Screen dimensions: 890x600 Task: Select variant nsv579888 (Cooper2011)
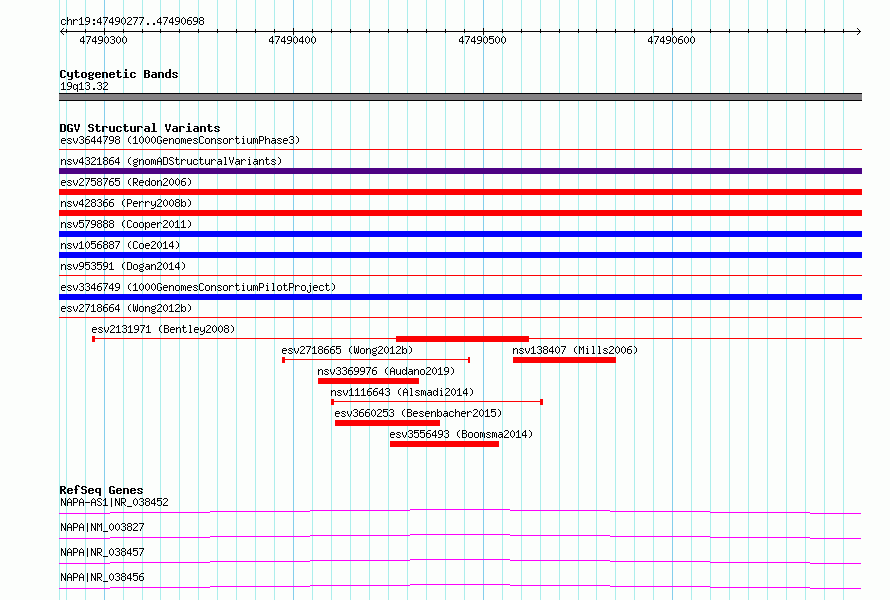click(126, 224)
